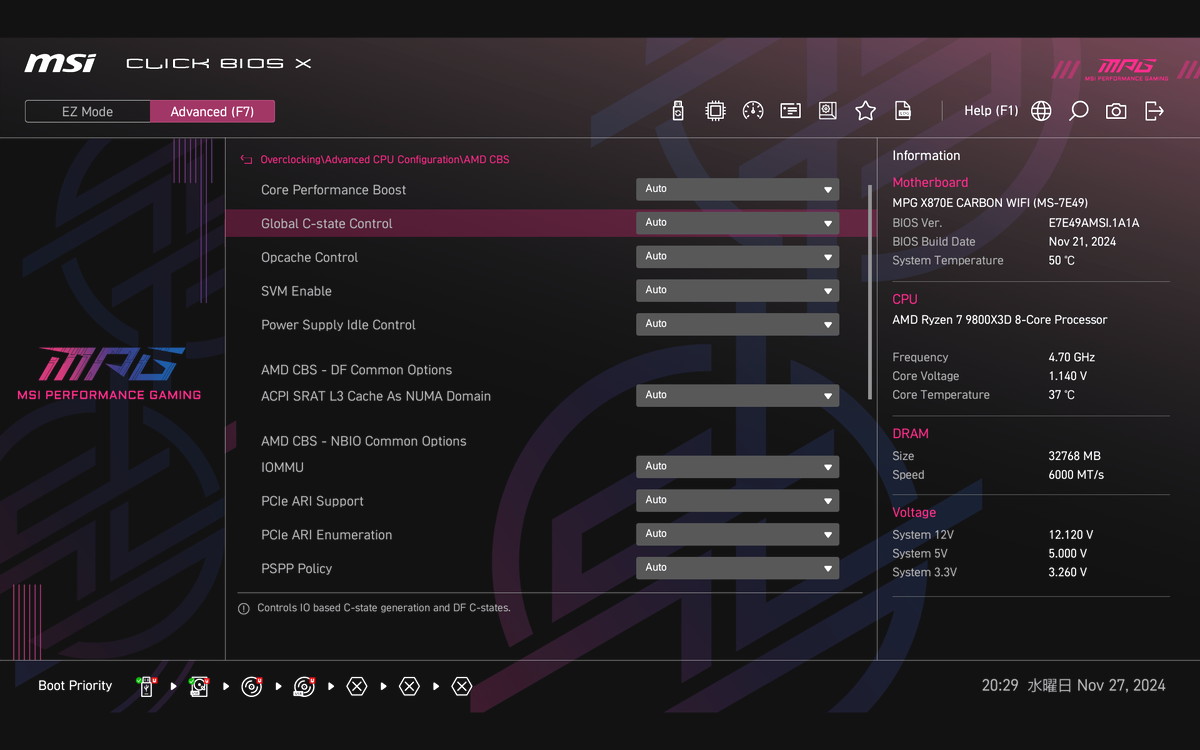Select the USB key boot device icon
Image resolution: width=1200 pixels, height=750 pixels.
[147, 686]
